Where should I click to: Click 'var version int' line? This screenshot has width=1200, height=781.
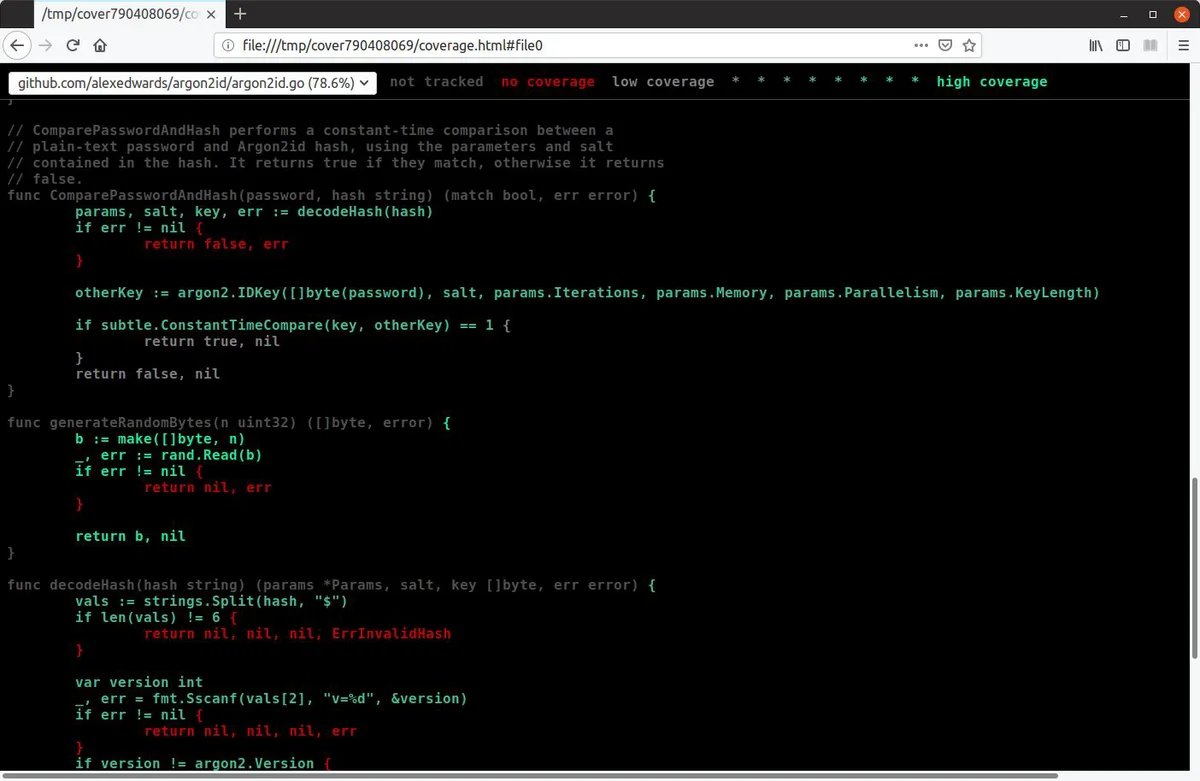pos(139,682)
